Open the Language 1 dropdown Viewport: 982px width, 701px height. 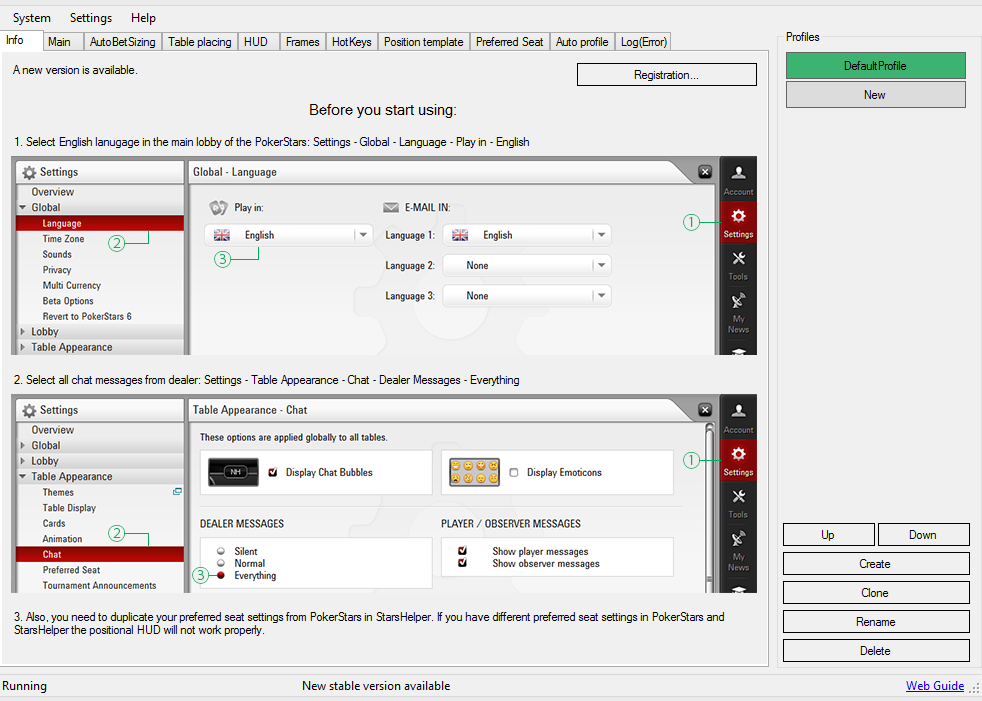(527, 235)
